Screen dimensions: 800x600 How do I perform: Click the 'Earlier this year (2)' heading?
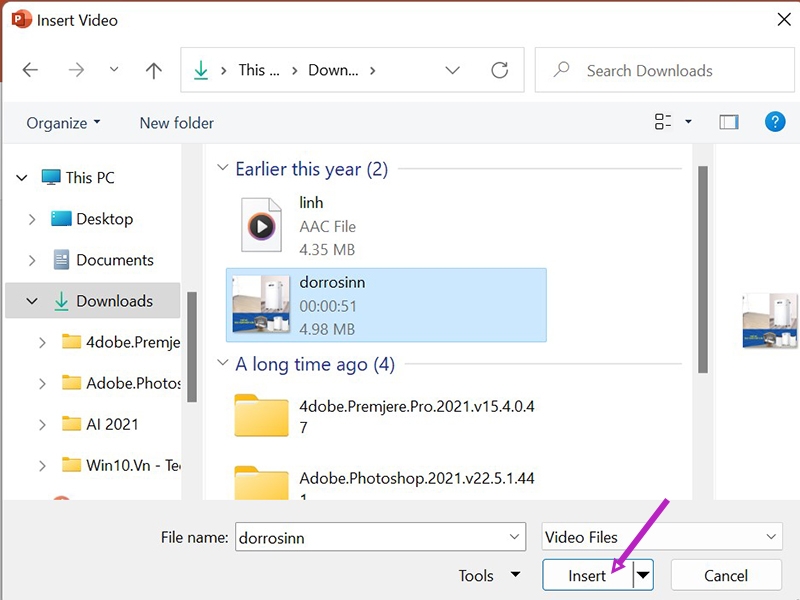pyautogui.click(x=311, y=169)
